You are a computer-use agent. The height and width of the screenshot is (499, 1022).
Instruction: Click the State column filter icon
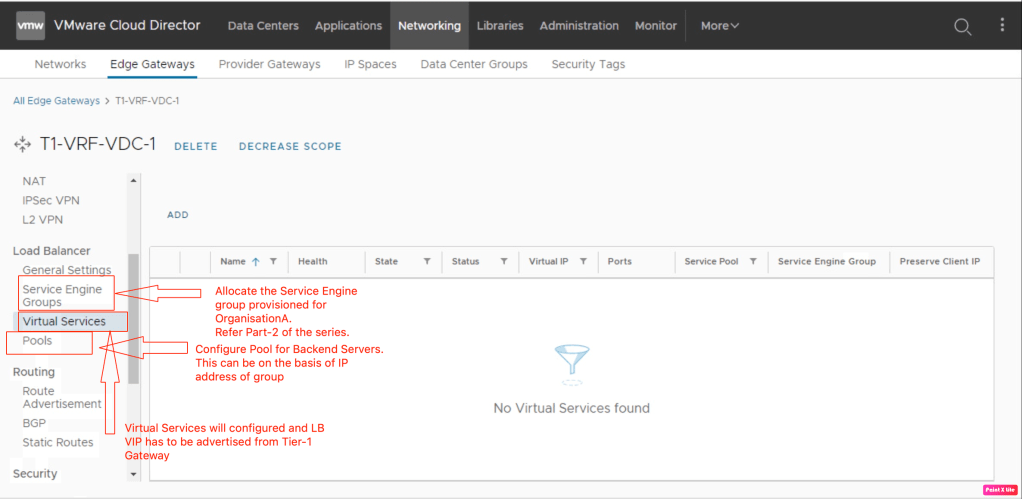(427, 262)
